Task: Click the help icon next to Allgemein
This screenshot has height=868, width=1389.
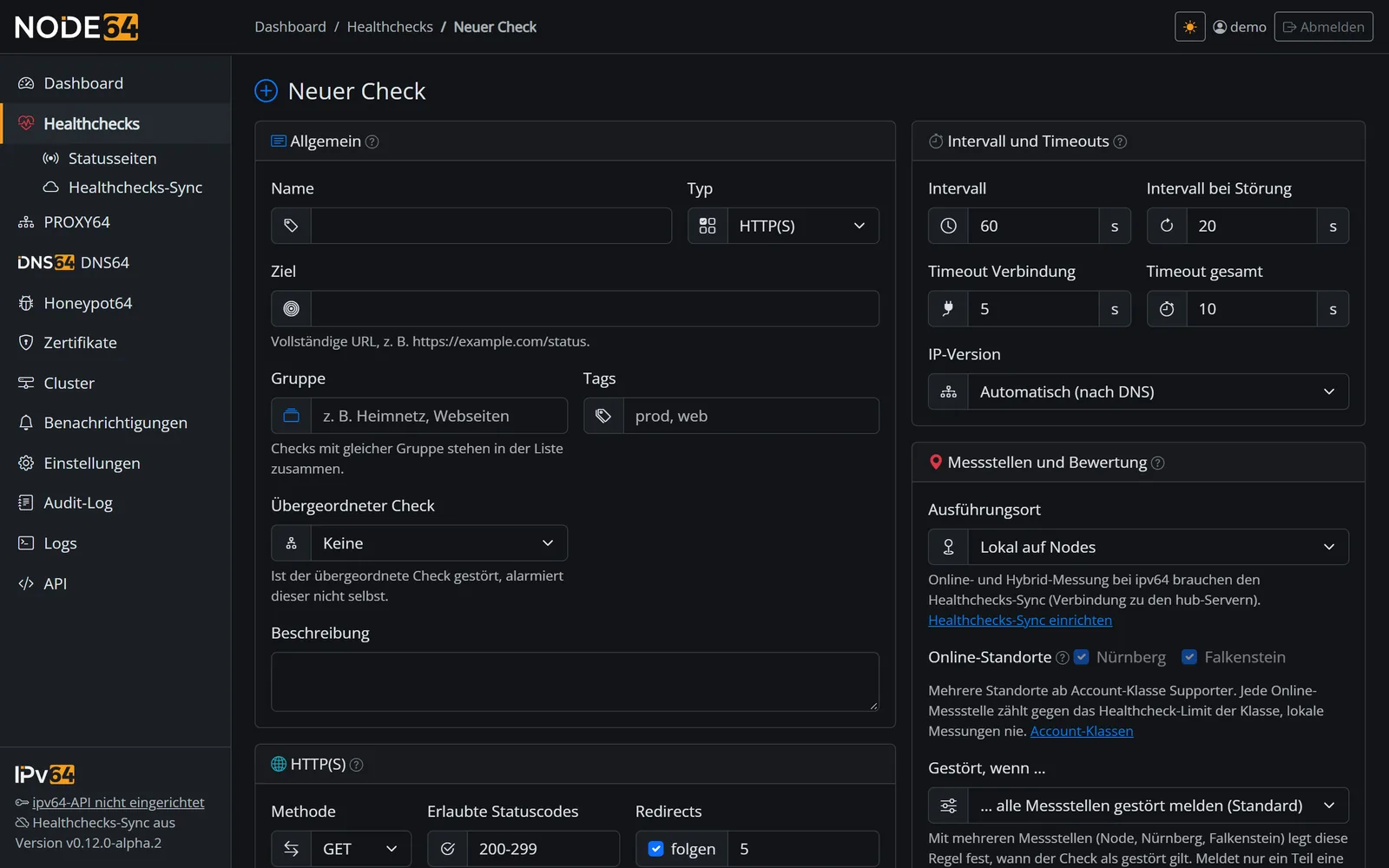Action: (x=372, y=141)
